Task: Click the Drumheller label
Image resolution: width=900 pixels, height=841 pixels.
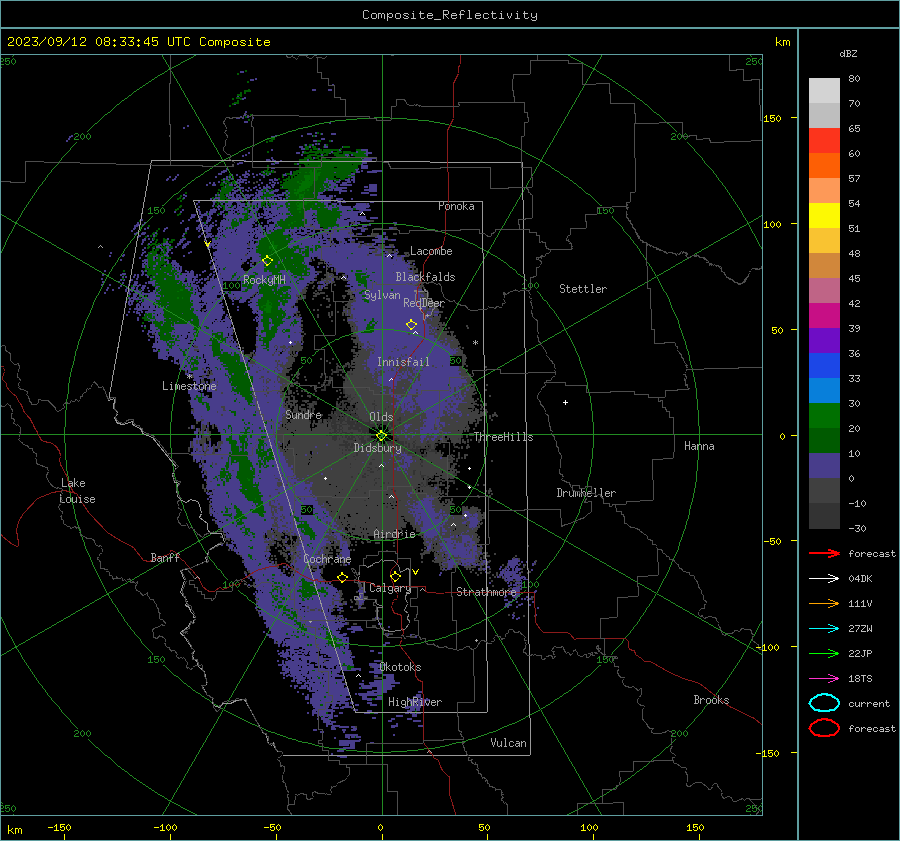Action: 586,493
